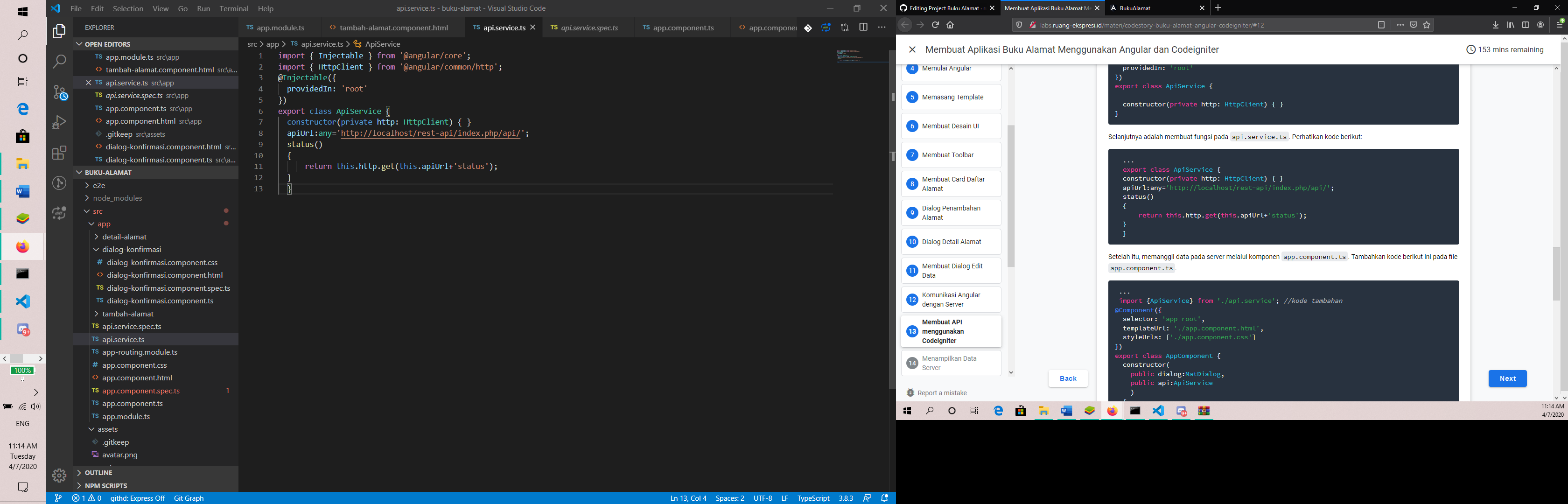Open the Go menu in VS Code
The height and width of the screenshot is (504, 1568).
point(182,8)
